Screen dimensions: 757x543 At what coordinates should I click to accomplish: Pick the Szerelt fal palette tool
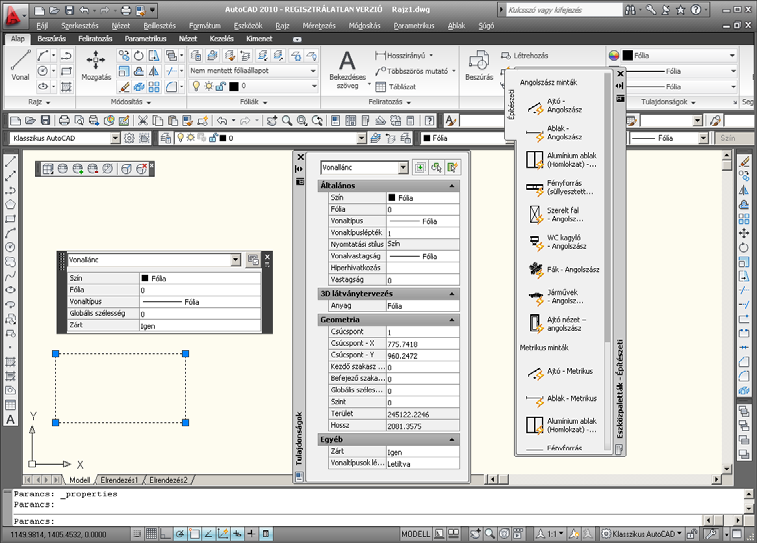pos(555,214)
